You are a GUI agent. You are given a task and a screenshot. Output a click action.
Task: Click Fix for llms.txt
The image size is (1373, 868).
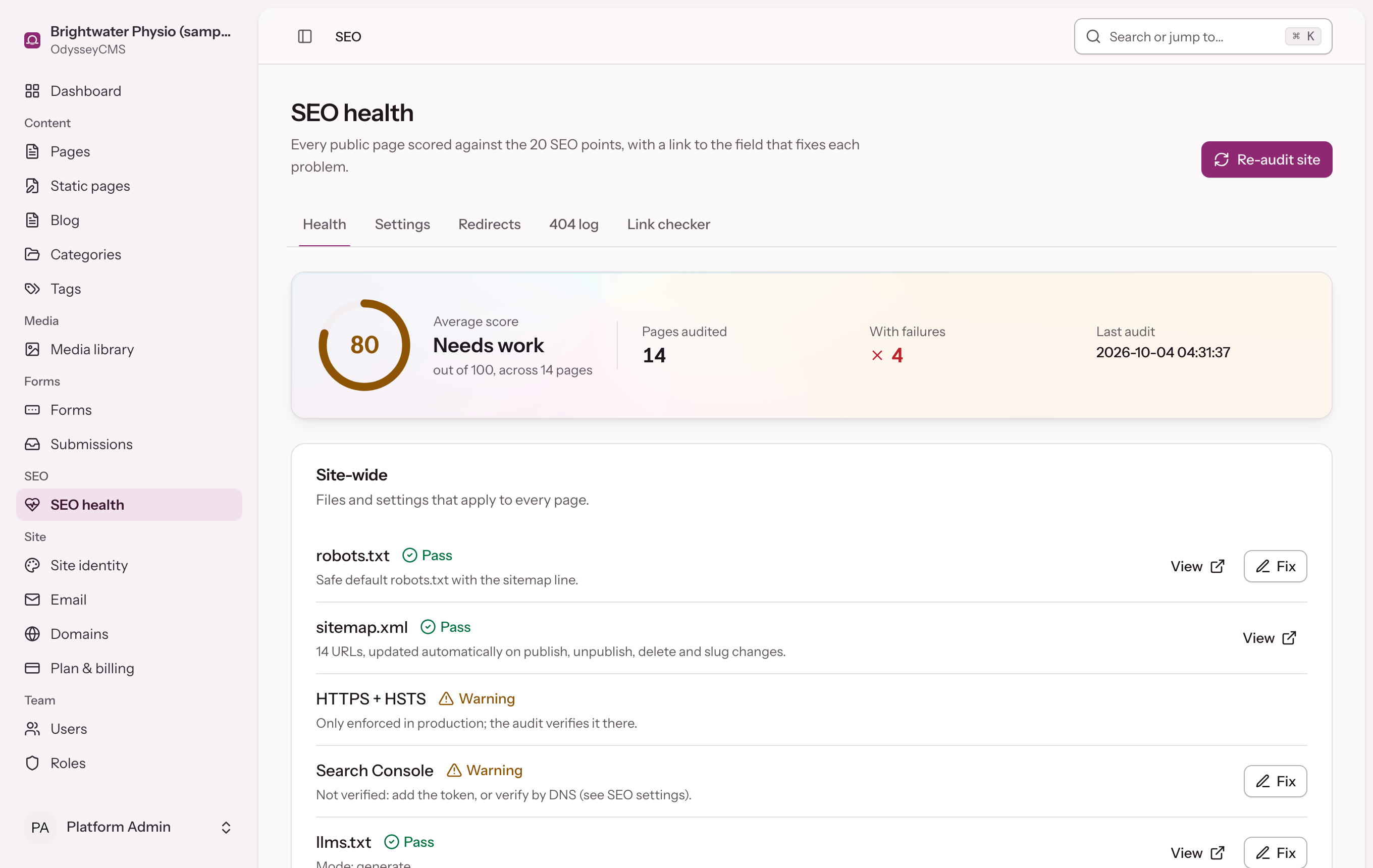click(1275, 853)
